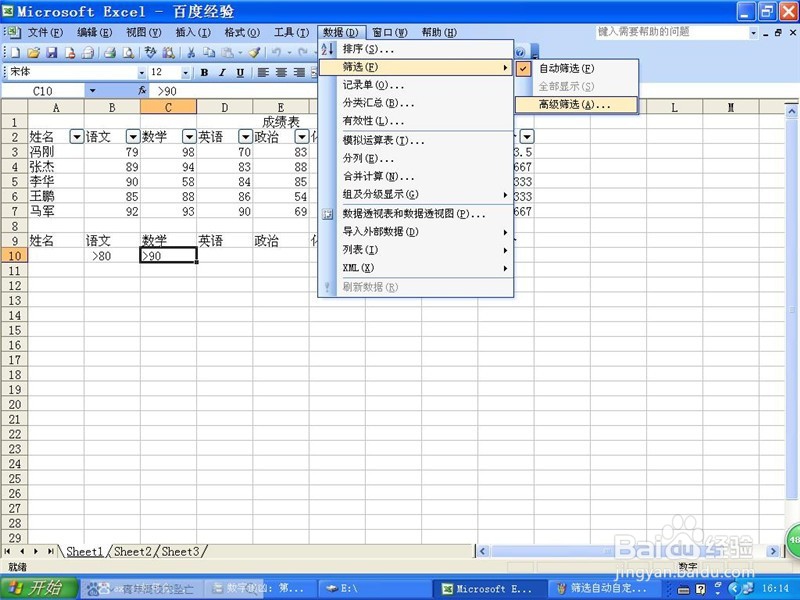Open the font name dropdown for 宋体
Viewport: 800px width, 600px height.
point(141,72)
